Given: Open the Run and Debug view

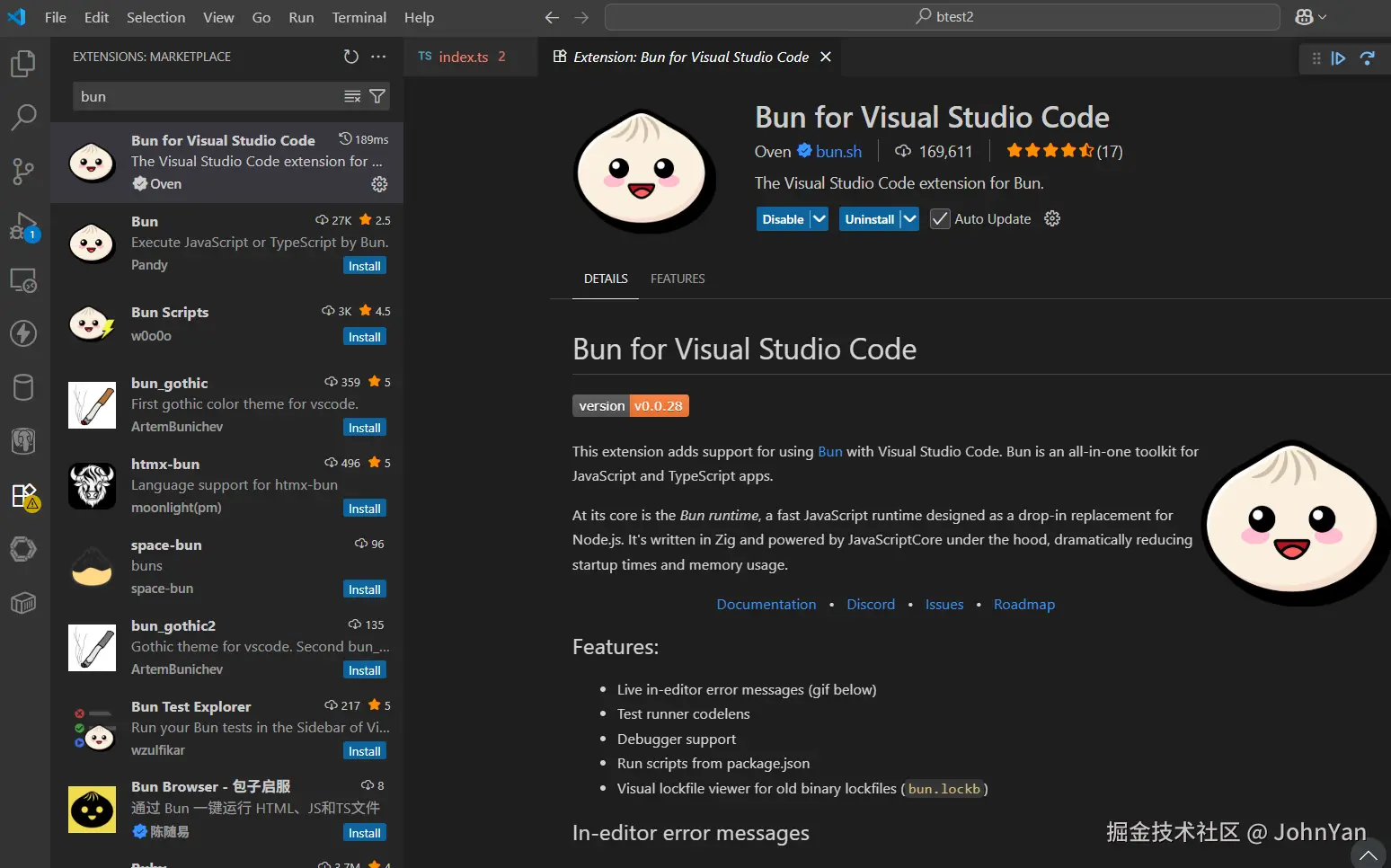Looking at the screenshot, I should pos(23,226).
